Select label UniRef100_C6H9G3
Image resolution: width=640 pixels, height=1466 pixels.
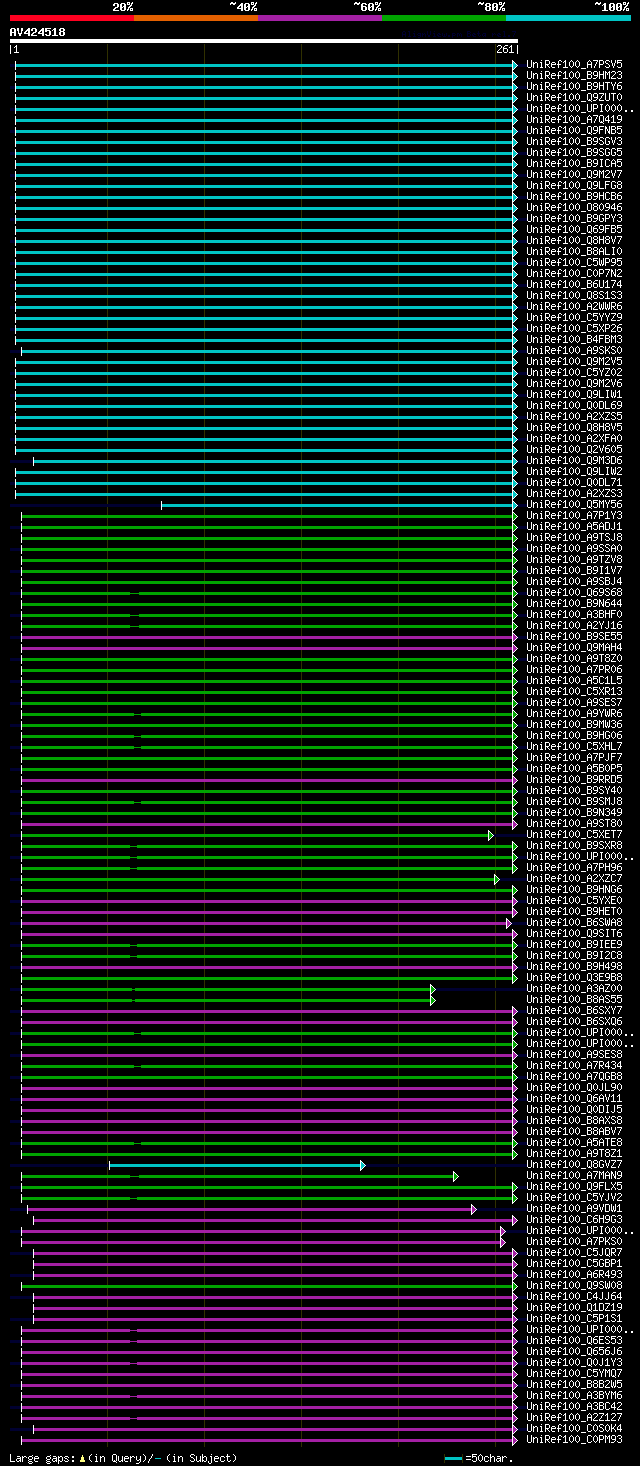[x=574, y=1219]
